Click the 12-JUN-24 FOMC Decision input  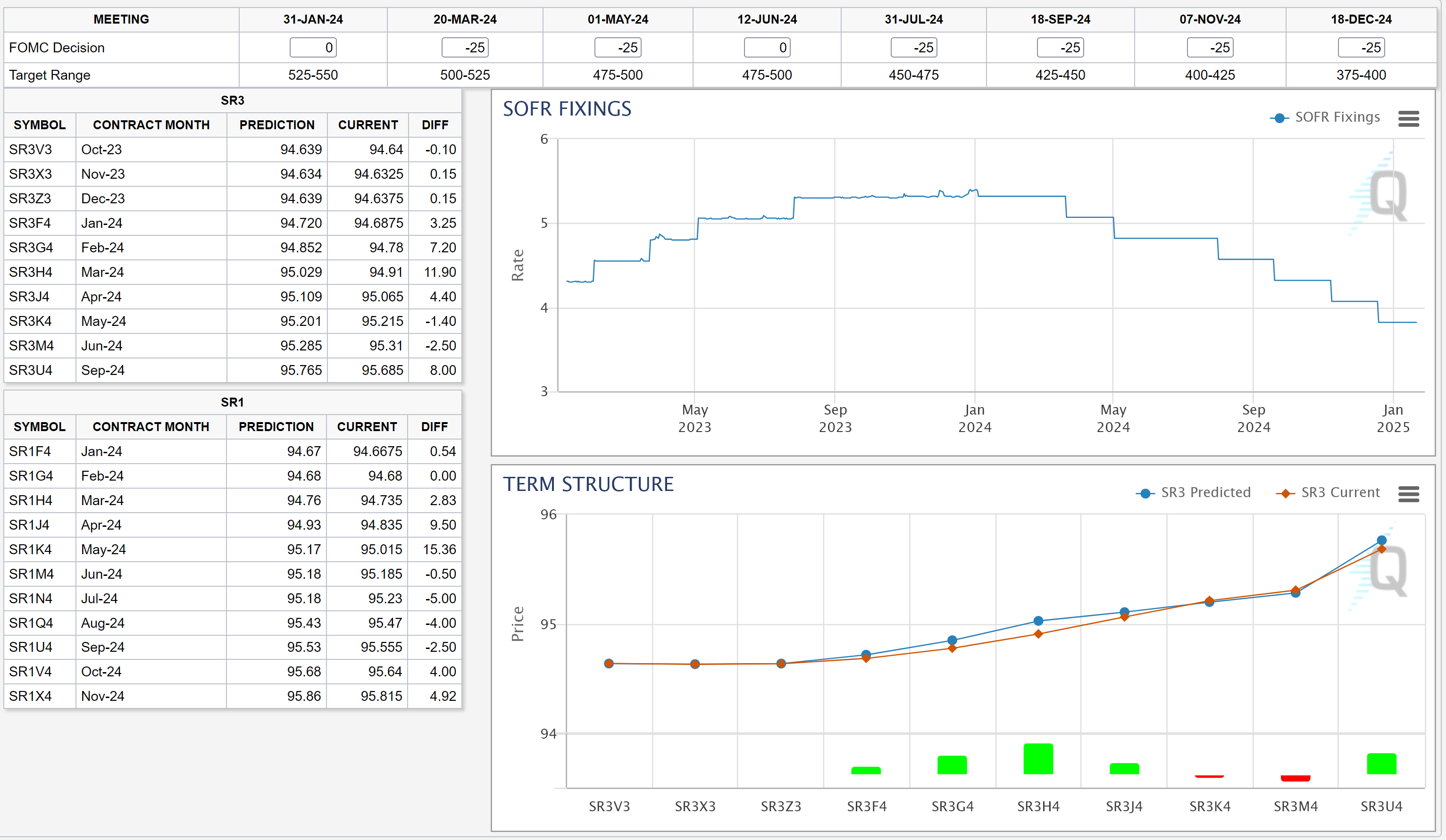tap(767, 48)
